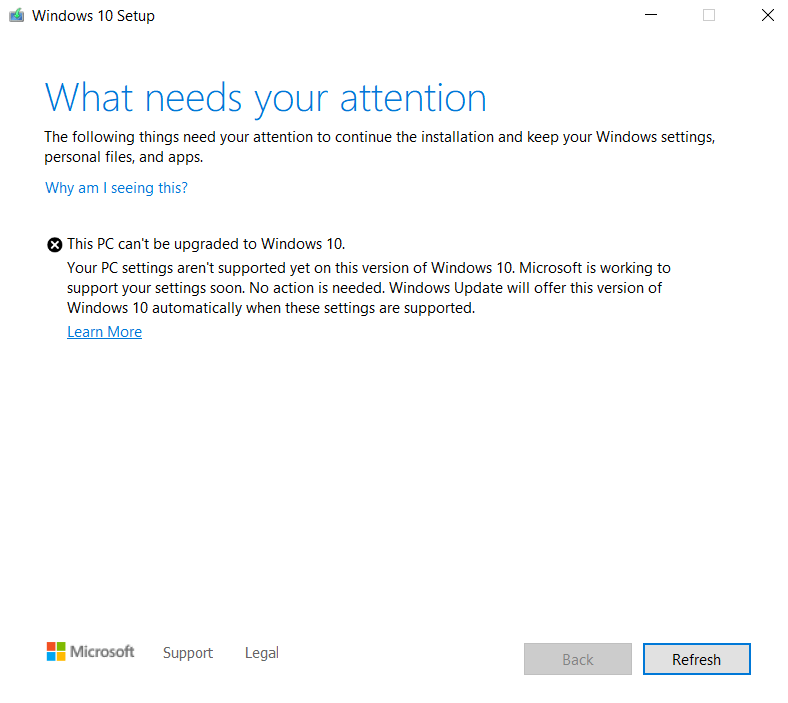
Task: Open the 'Why am I seeing this?' link
Action: pos(116,188)
